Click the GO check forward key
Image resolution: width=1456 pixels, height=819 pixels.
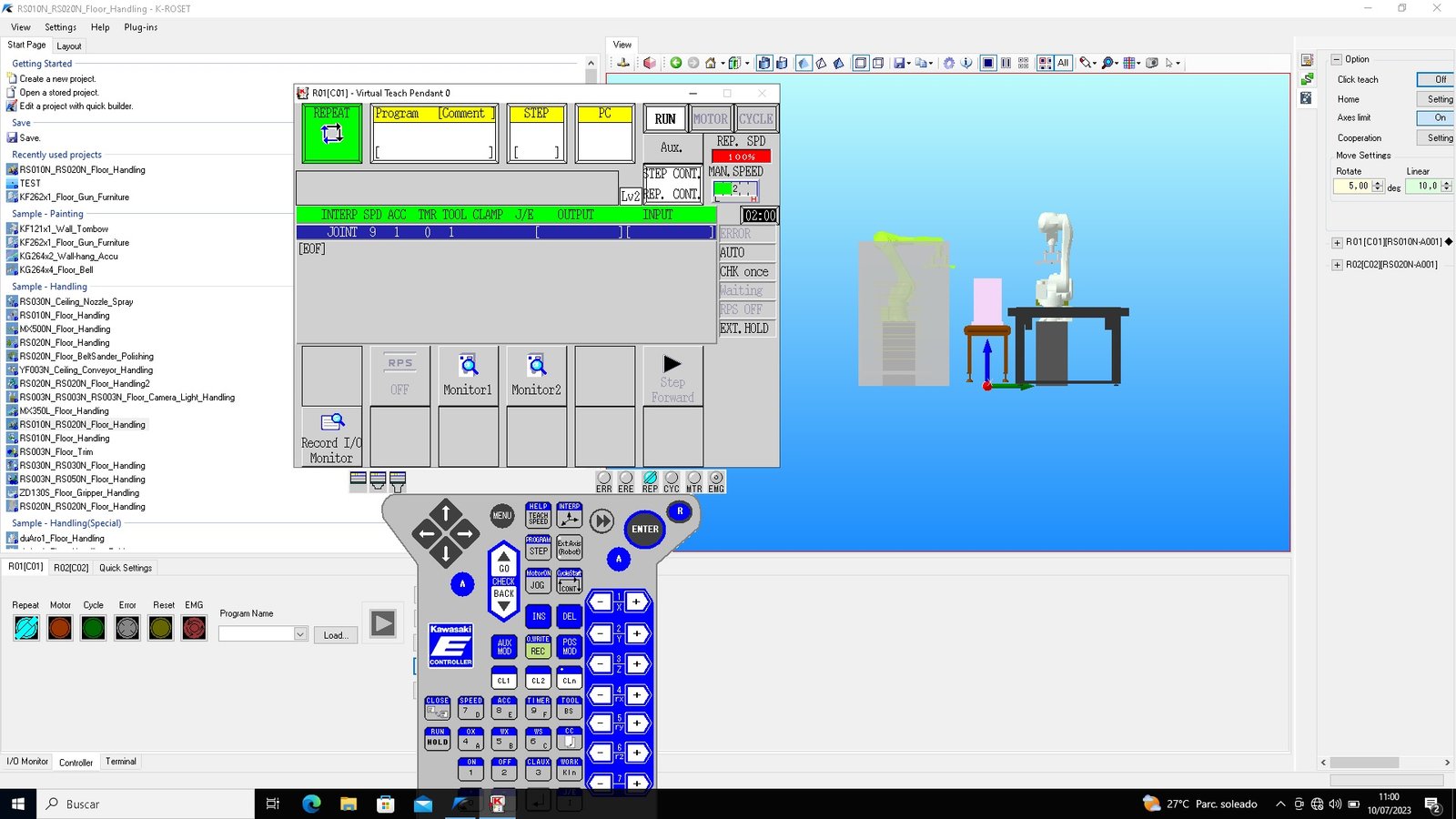[504, 560]
